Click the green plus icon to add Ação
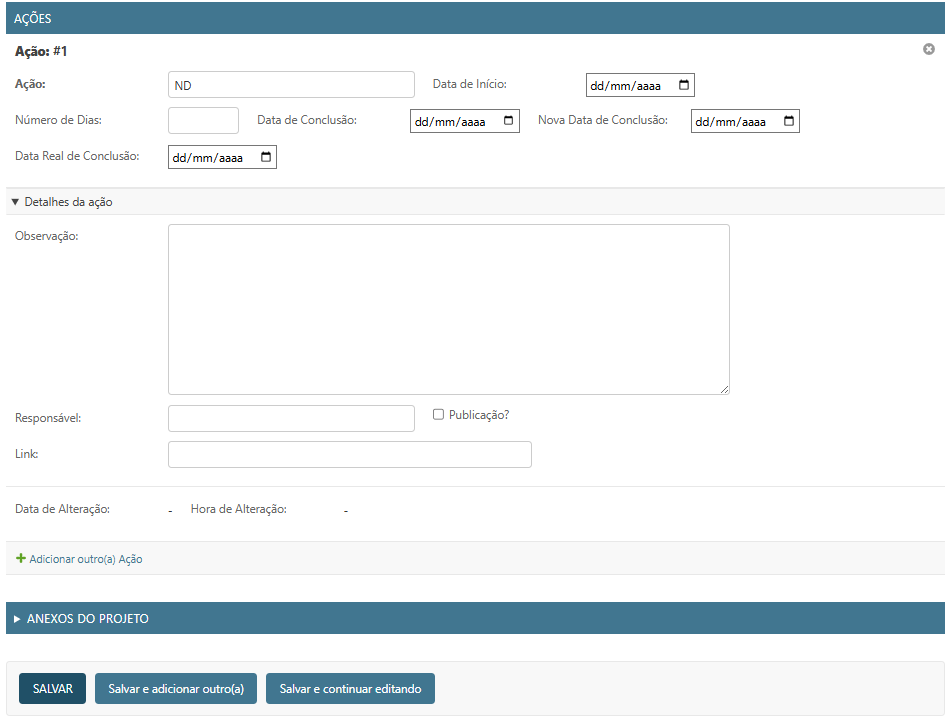This screenshot has height=724, width=950. (x=21, y=558)
